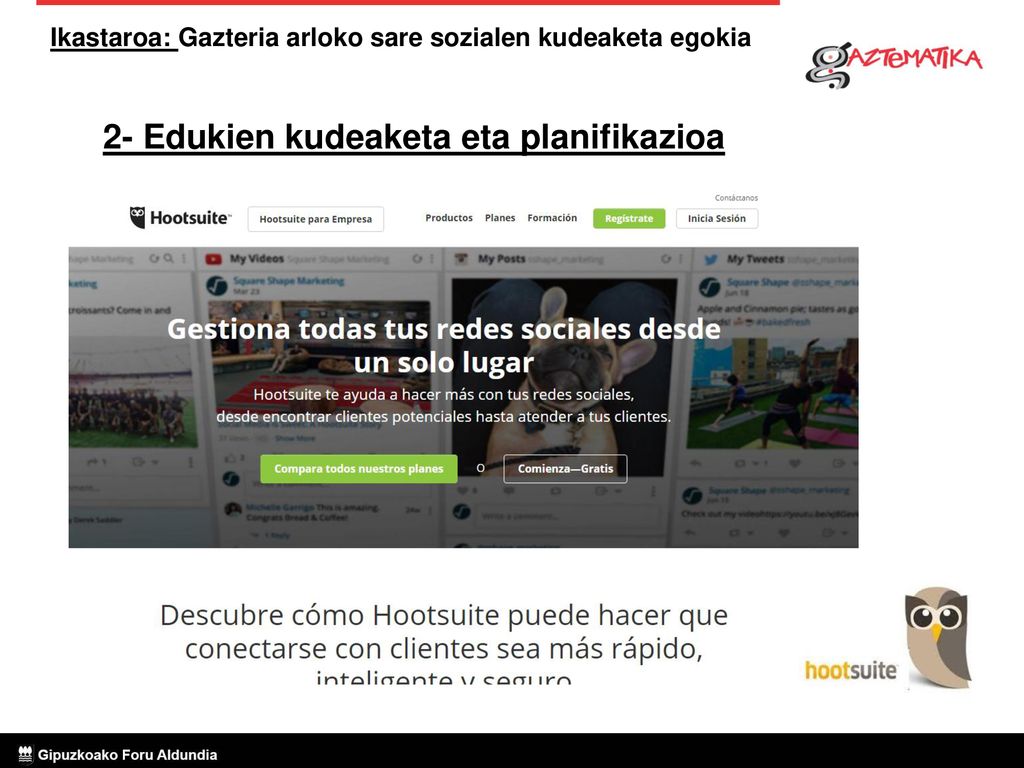Click the Square Shape Marketing name in My Videos
The image size is (1024, 768).
[289, 281]
